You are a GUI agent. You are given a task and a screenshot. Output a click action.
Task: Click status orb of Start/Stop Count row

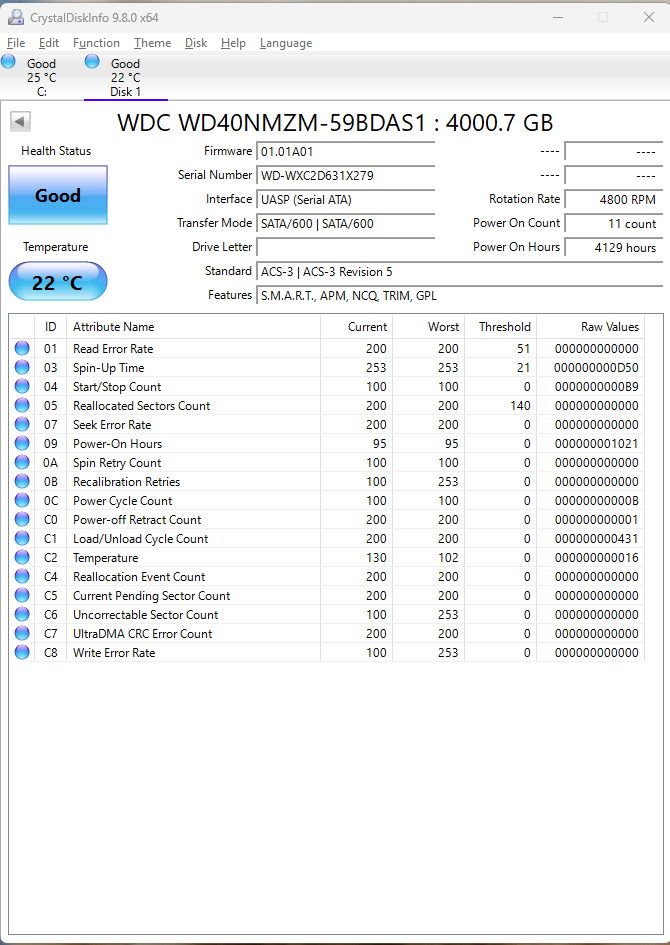tap(22, 386)
